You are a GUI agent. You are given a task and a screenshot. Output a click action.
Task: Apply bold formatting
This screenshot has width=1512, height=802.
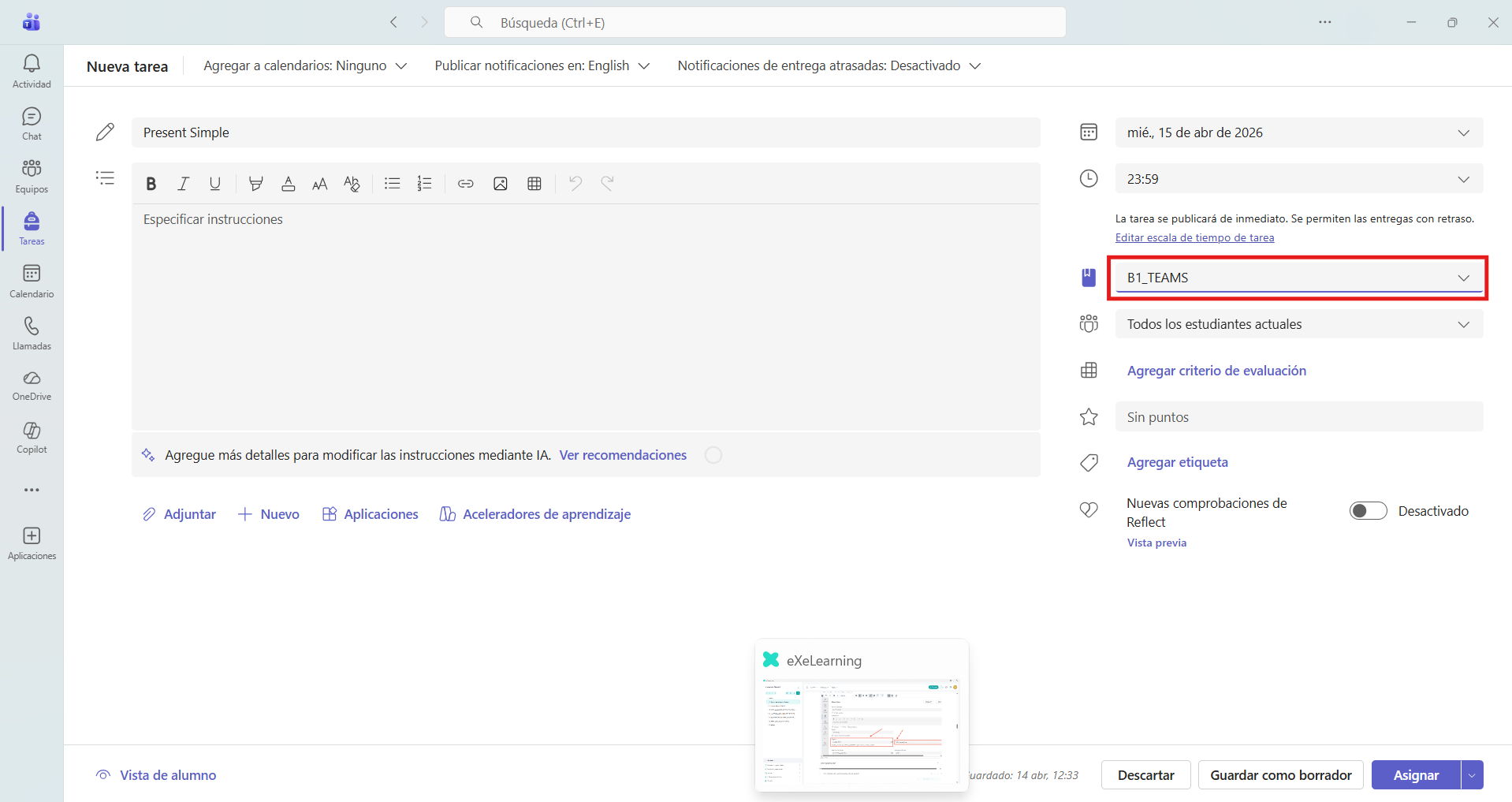[x=151, y=184]
